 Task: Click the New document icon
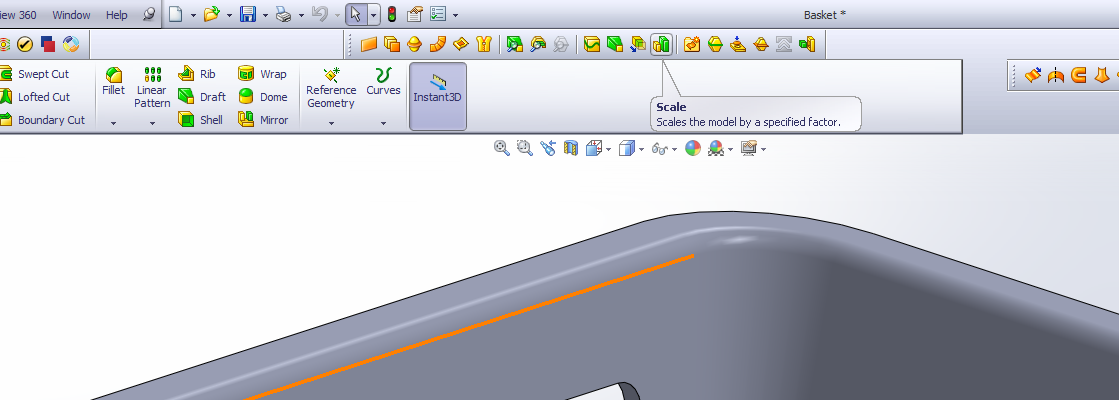click(176, 14)
